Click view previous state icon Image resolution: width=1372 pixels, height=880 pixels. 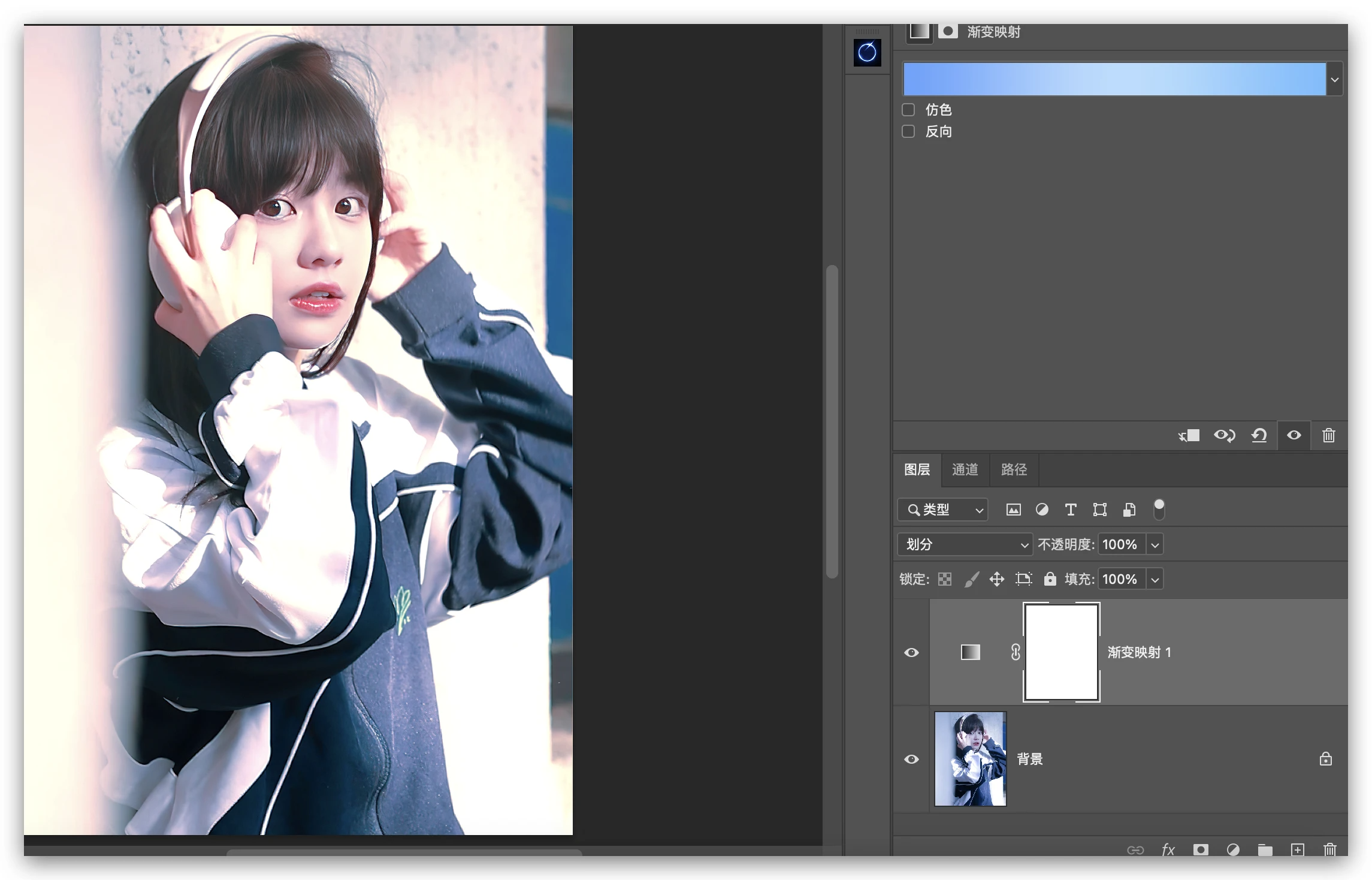1224,436
